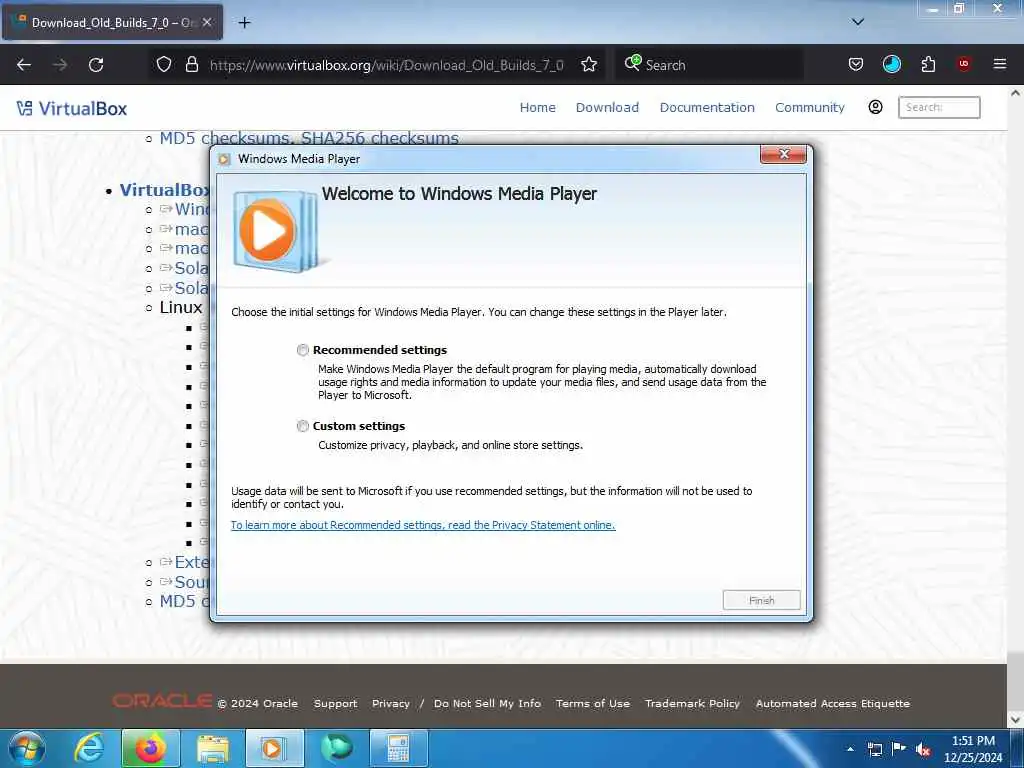The height and width of the screenshot is (768, 1024).
Task: Click the green round taskbar app icon
Action: [336, 748]
